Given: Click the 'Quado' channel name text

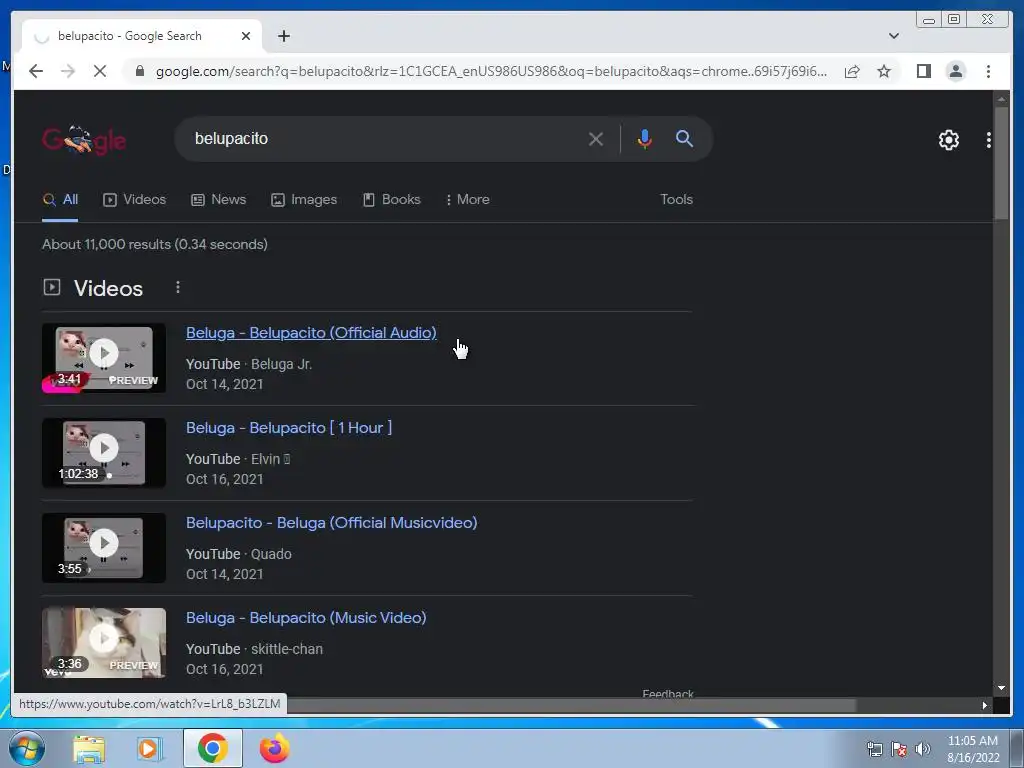Looking at the screenshot, I should point(271,554).
